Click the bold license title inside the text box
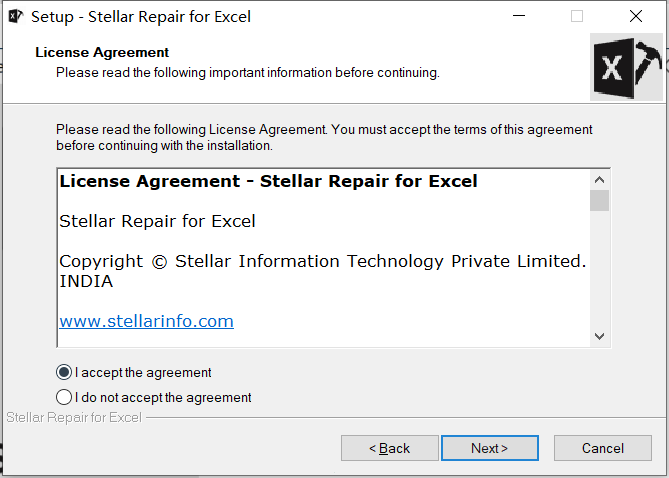Viewport: 669px width, 478px height. tap(268, 181)
